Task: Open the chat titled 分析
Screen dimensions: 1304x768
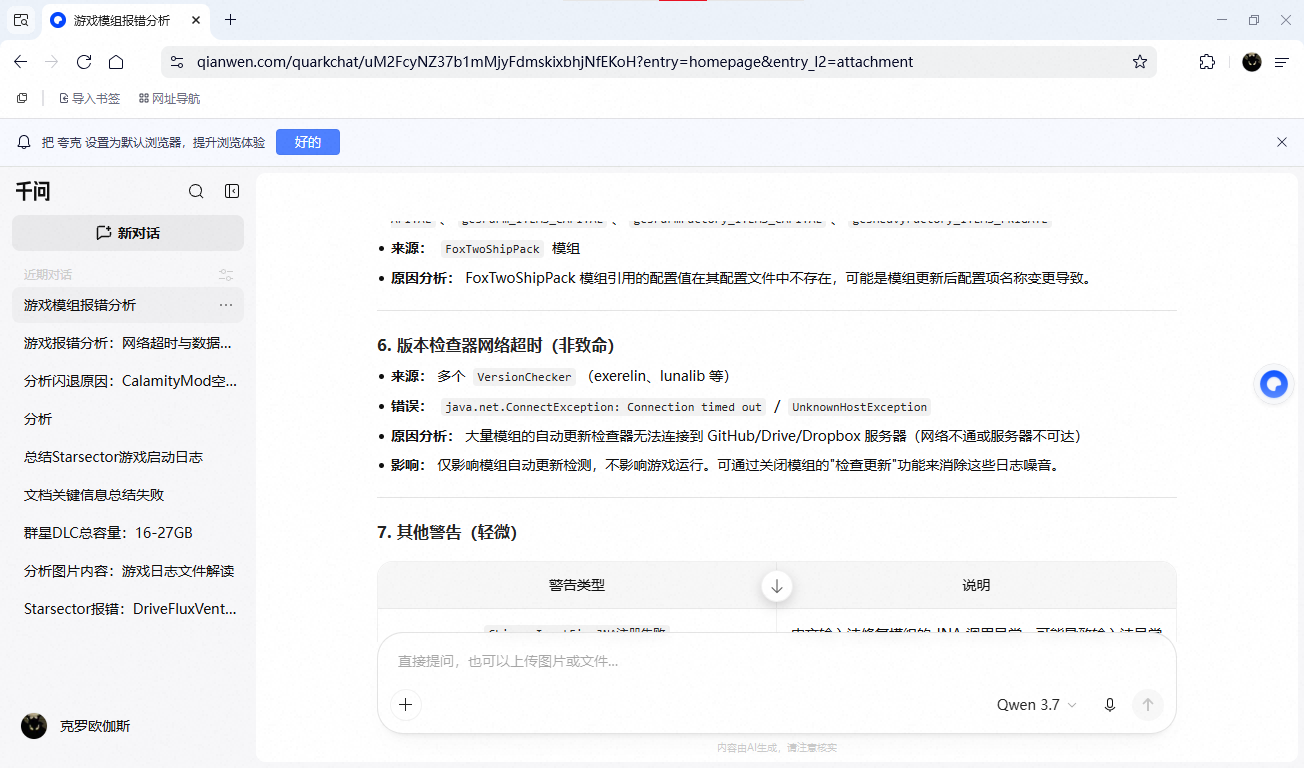Action: pos(128,419)
